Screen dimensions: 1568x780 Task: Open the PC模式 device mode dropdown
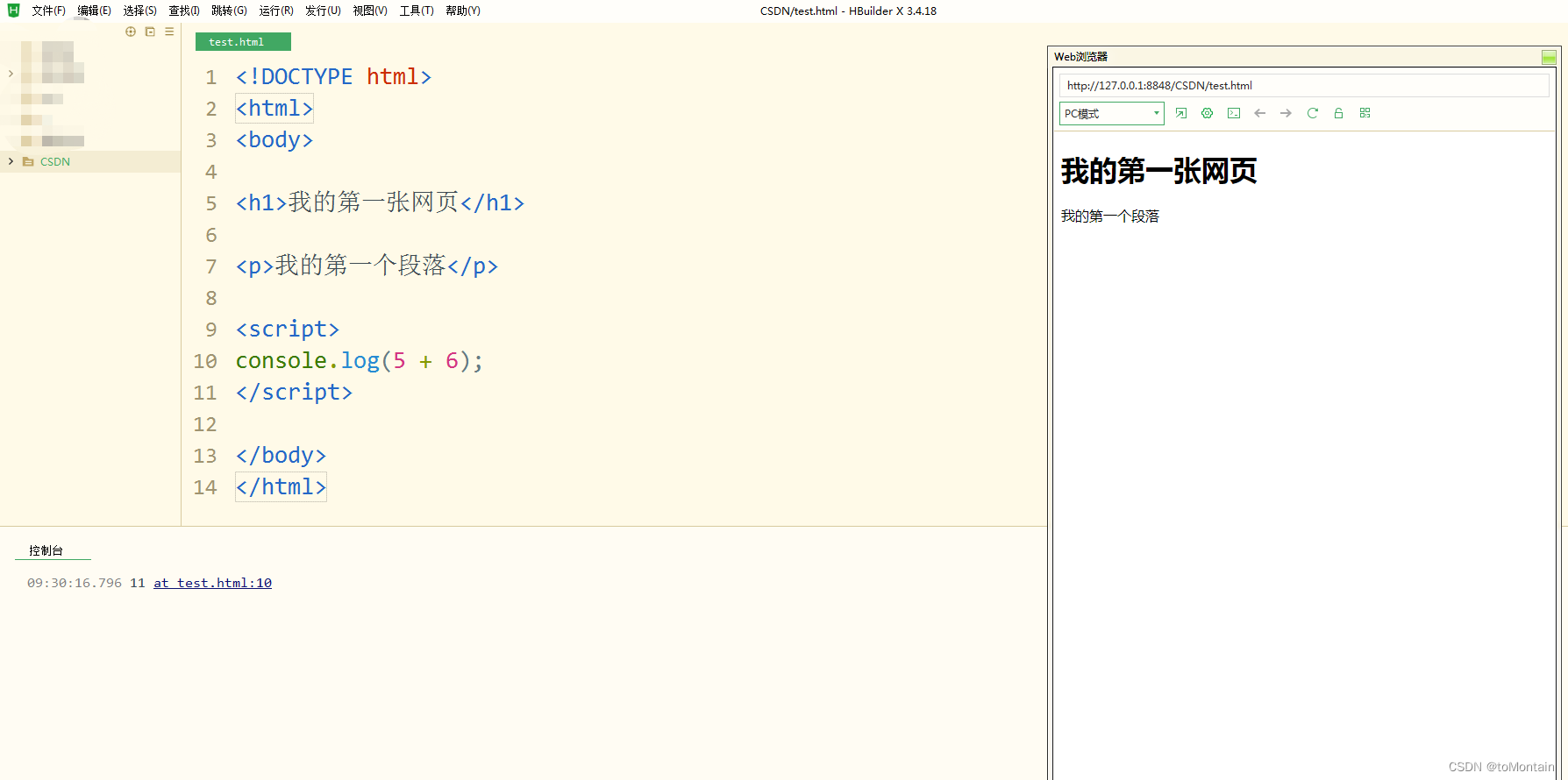click(x=1112, y=113)
